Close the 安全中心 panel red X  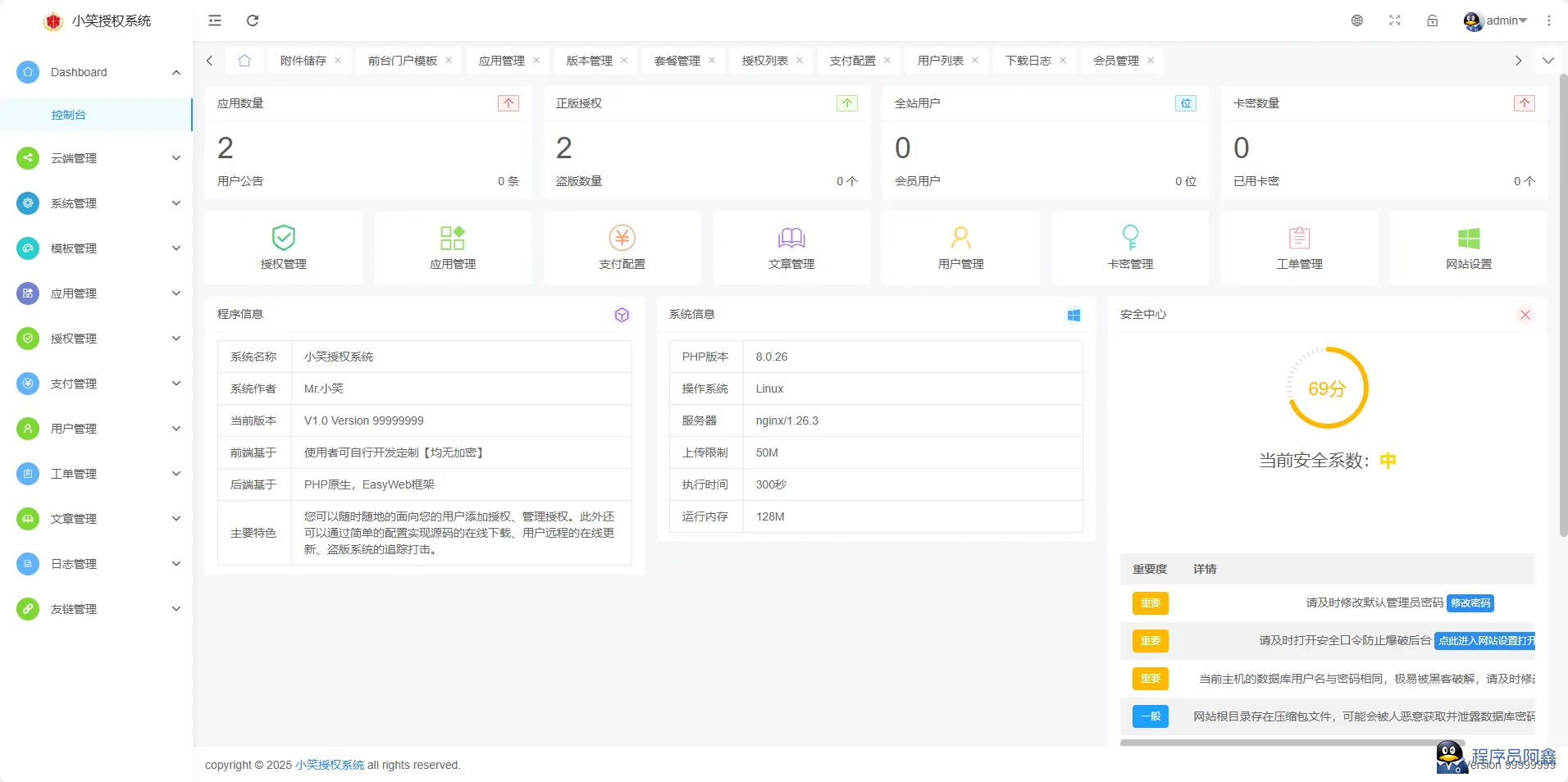point(1525,315)
